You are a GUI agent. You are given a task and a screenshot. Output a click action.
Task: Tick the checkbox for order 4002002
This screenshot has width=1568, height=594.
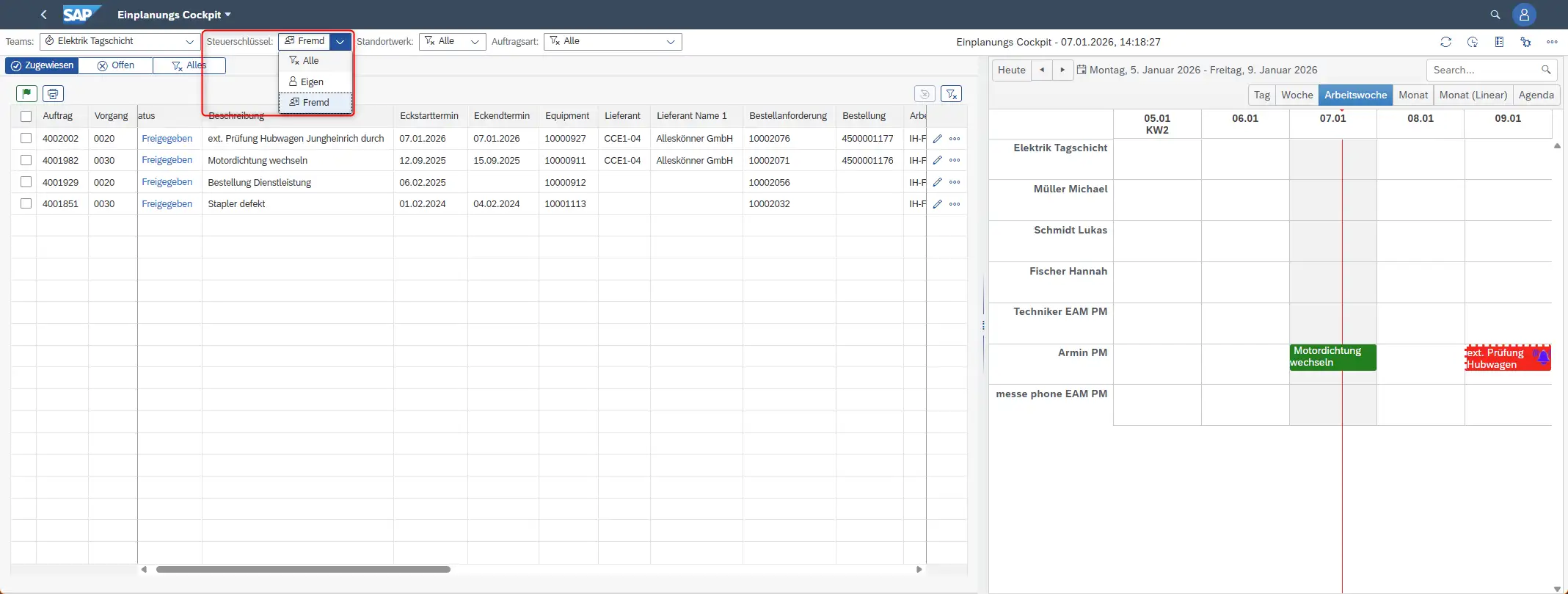[26, 138]
